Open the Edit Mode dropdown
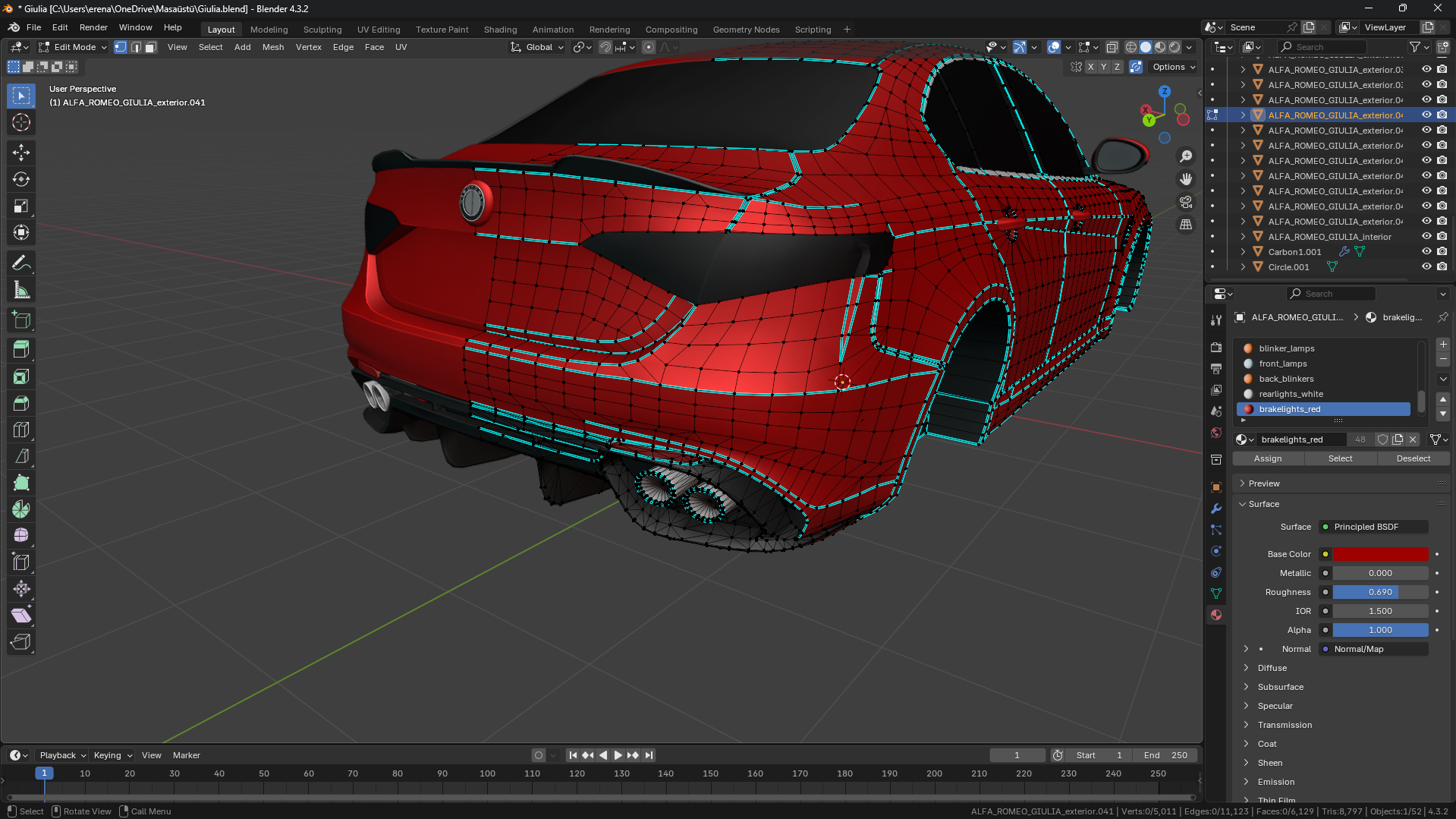 point(73,47)
